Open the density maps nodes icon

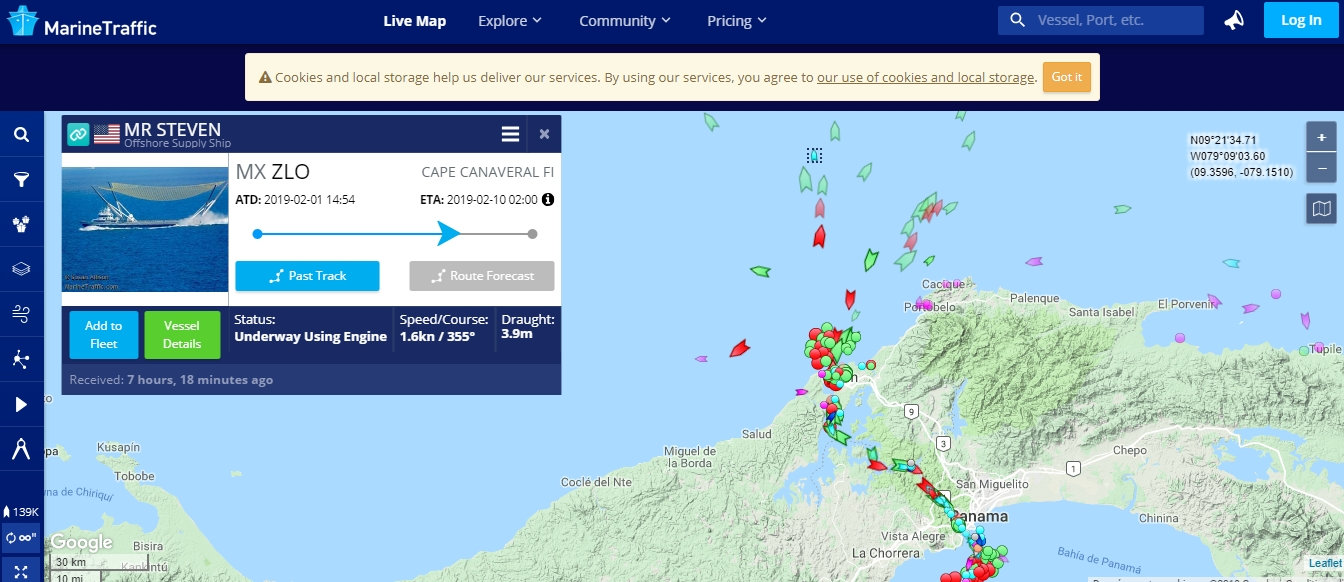21,359
